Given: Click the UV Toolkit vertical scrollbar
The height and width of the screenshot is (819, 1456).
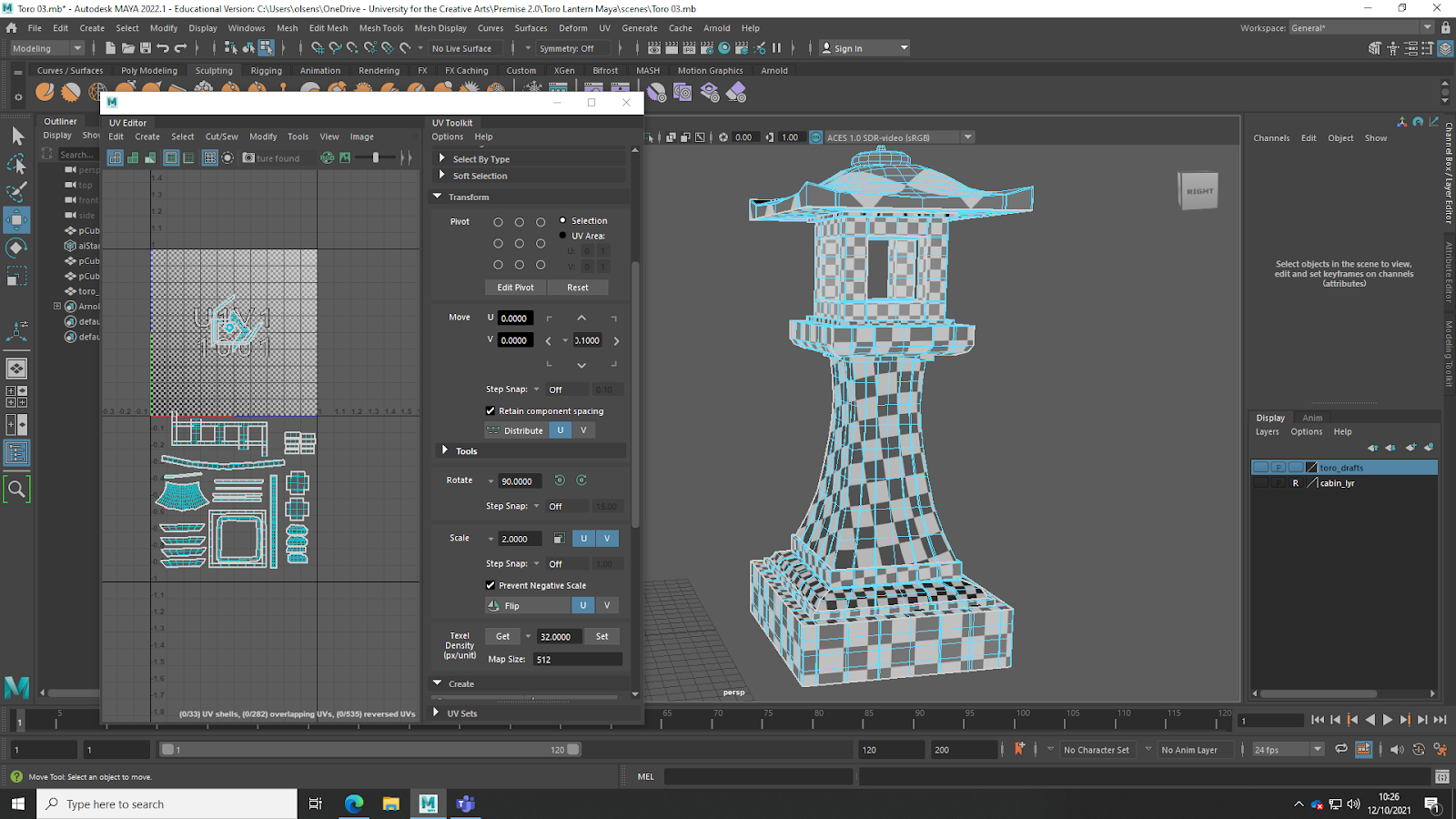Looking at the screenshot, I should click(x=634, y=393).
